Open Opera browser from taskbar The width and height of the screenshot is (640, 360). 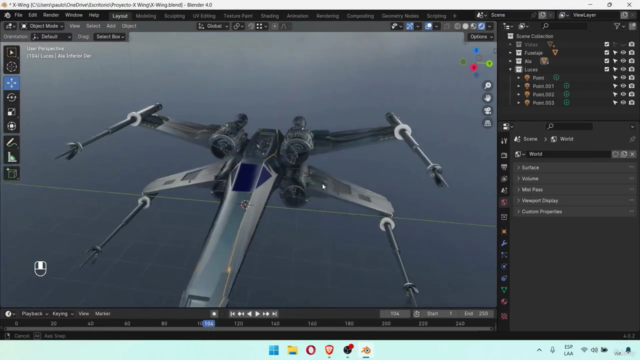click(311, 350)
